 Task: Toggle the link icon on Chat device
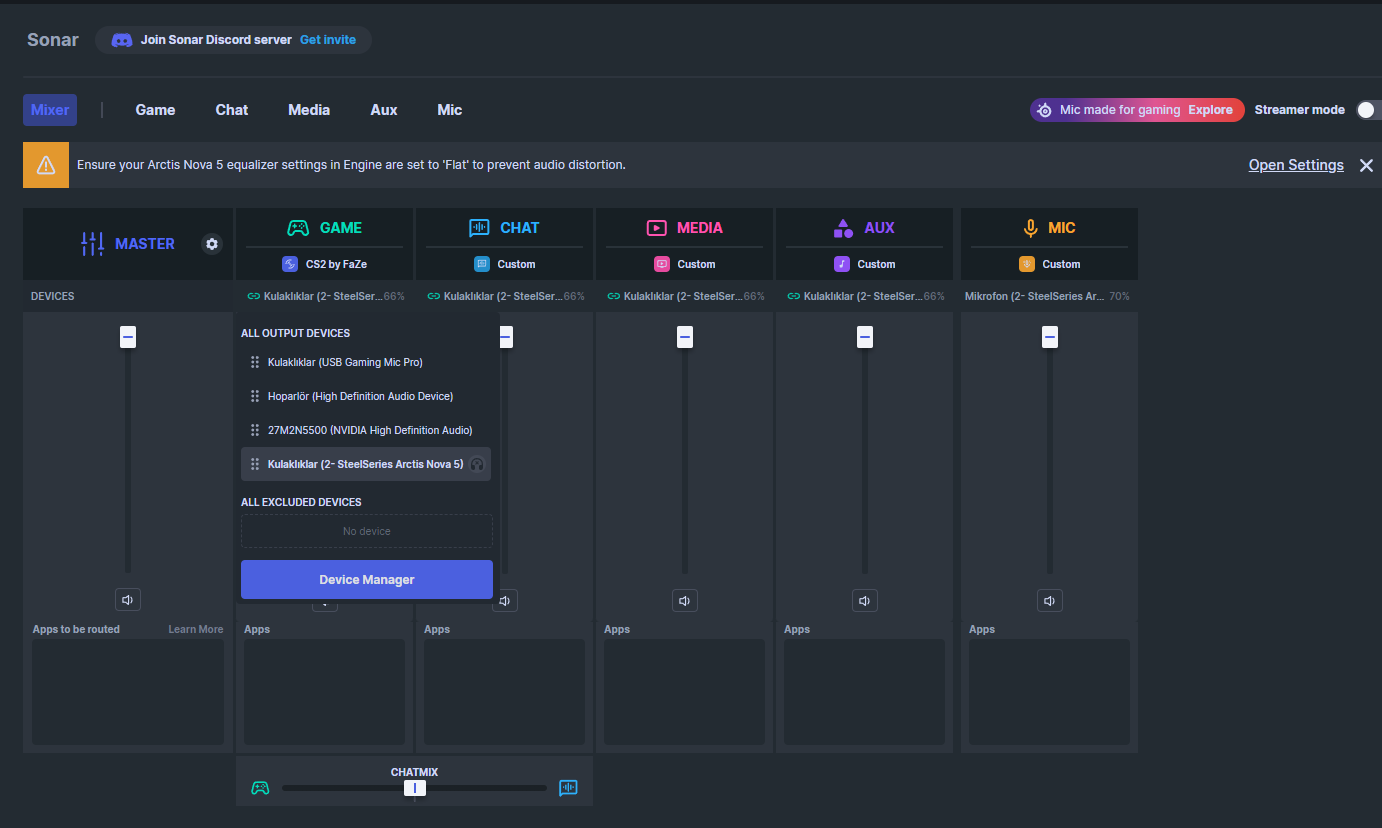tap(433, 296)
